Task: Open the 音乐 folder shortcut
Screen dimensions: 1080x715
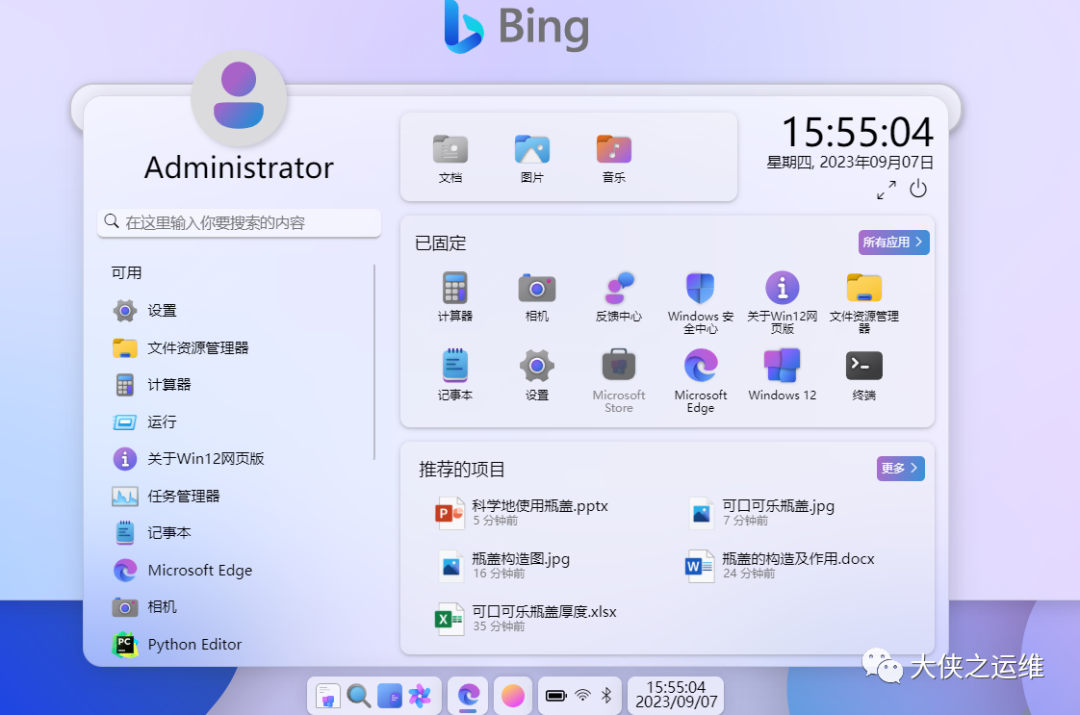Action: [x=614, y=158]
